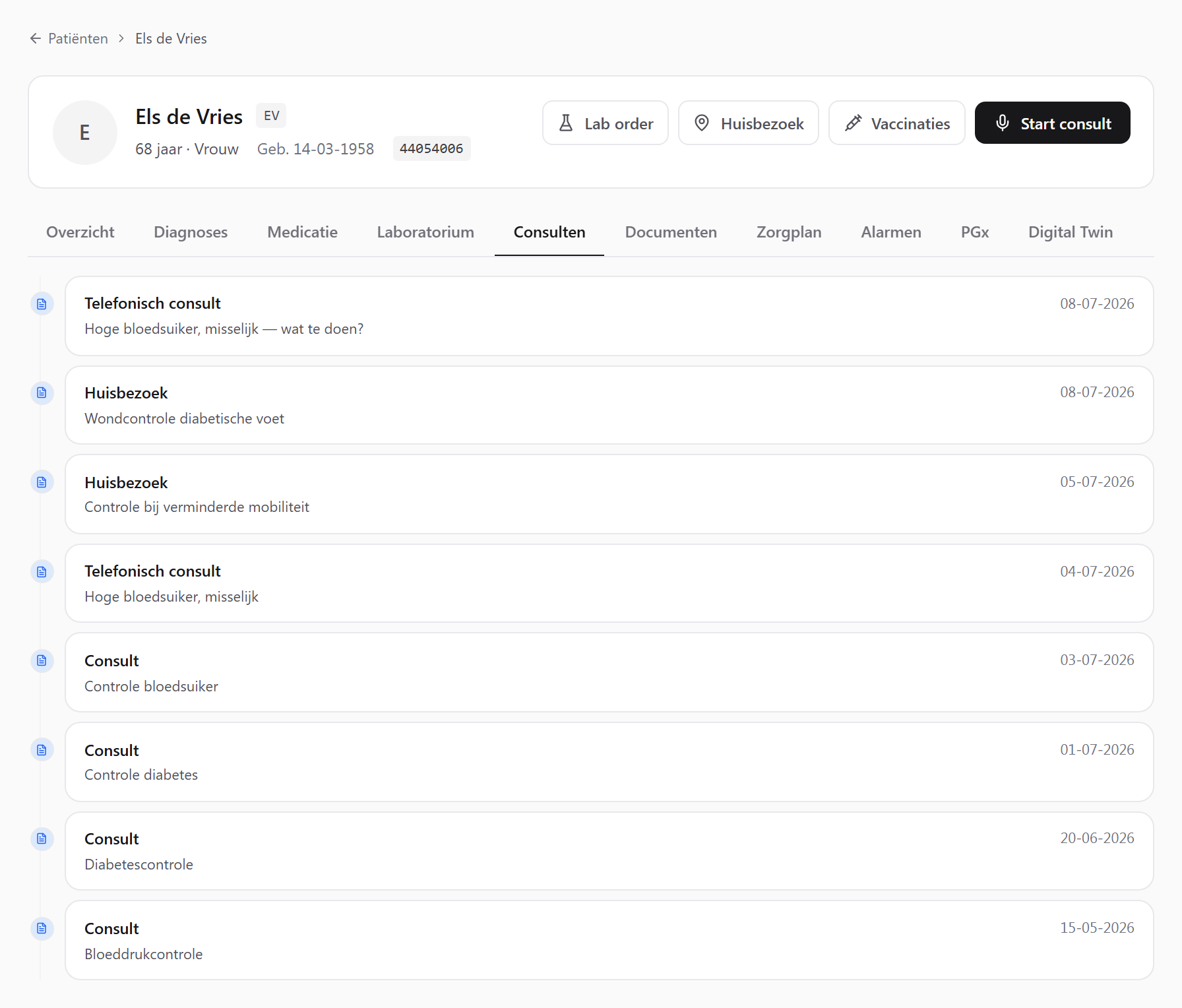Click the 'Diabetescontrole' text
Viewport: 1182px width, 1008px height.
[139, 864]
